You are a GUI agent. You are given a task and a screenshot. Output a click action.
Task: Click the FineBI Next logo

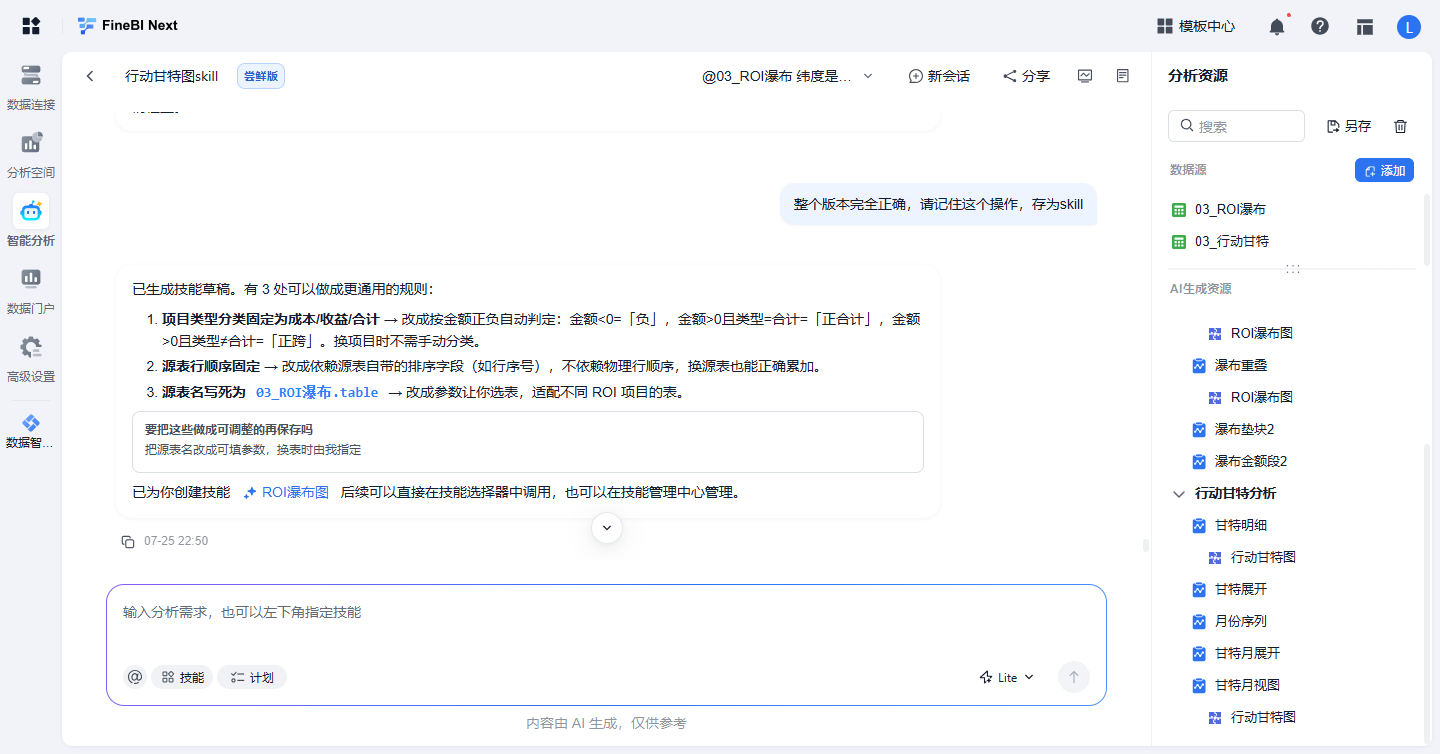coord(127,26)
